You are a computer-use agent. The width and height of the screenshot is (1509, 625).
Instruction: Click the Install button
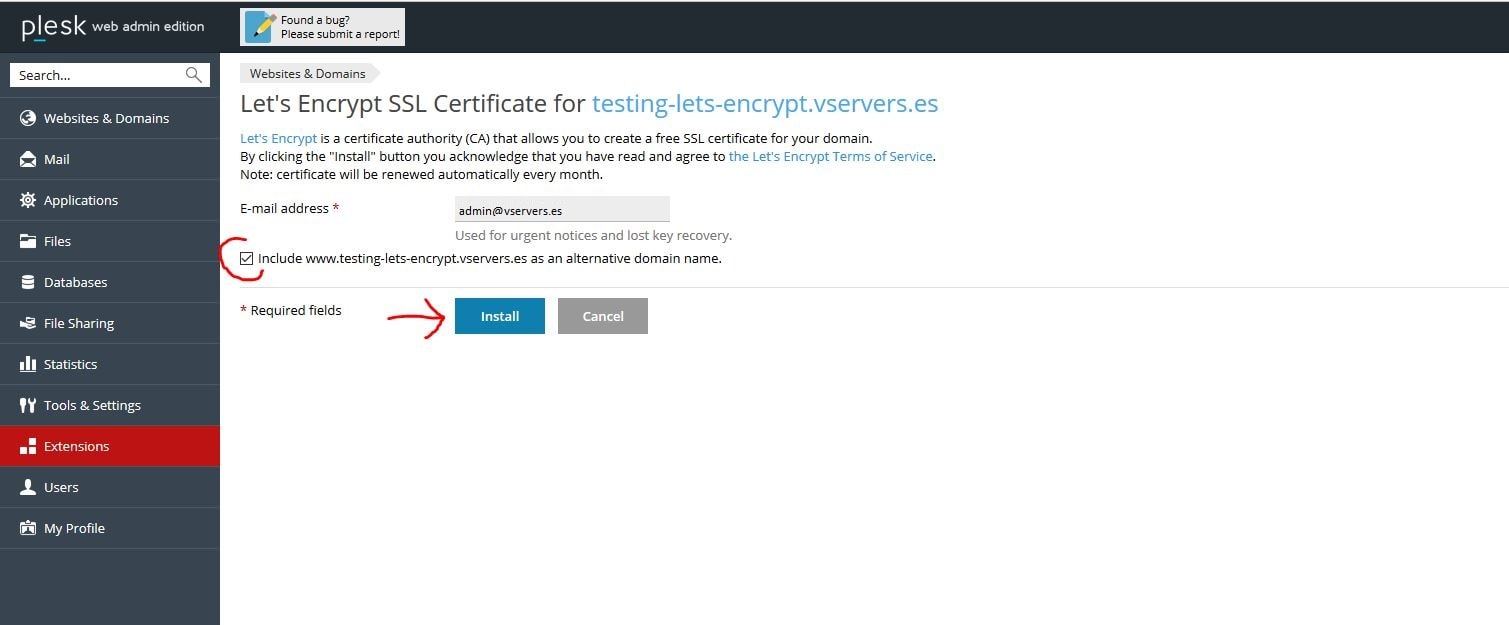click(500, 316)
